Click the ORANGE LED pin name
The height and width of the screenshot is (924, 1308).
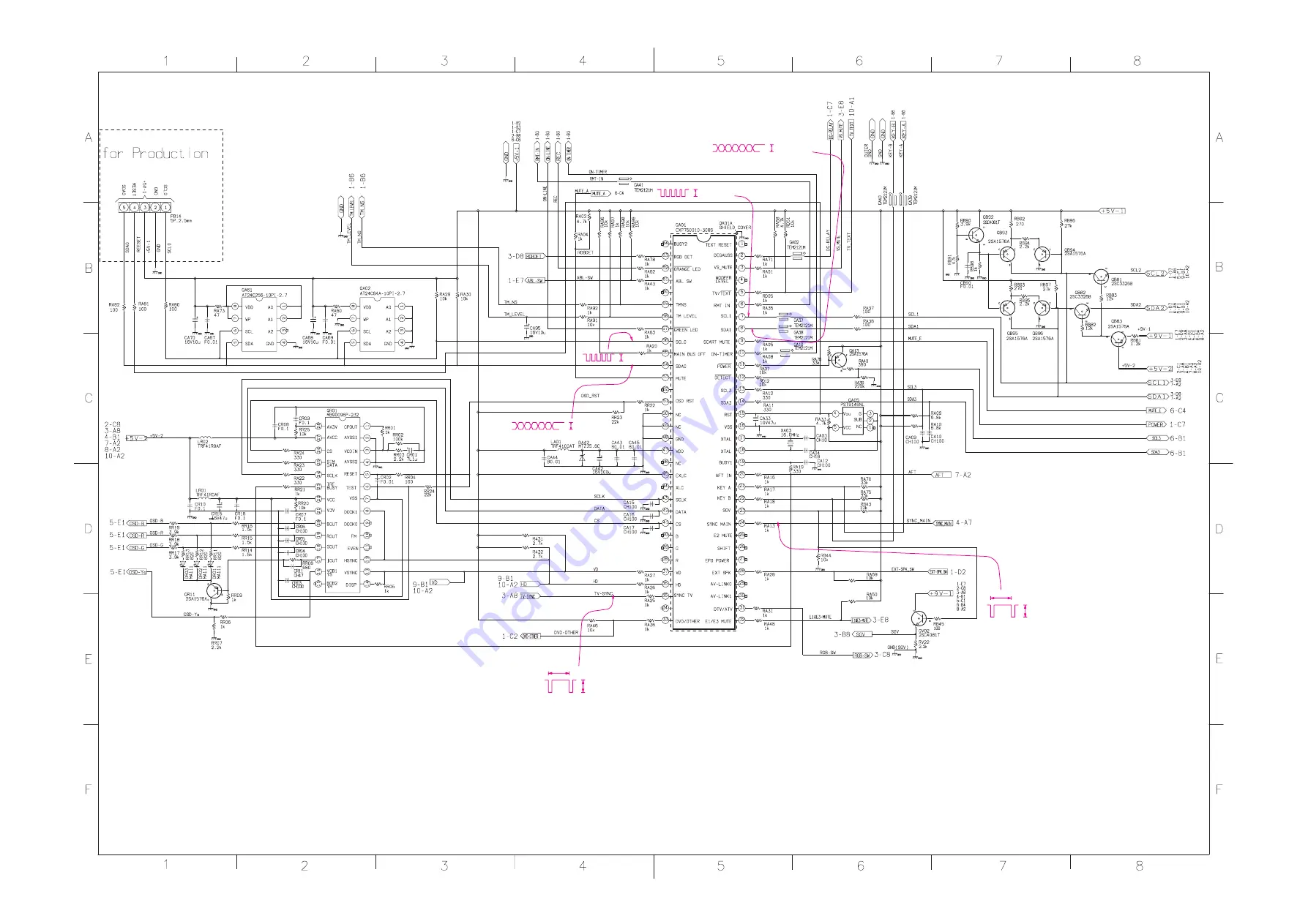pos(687,269)
